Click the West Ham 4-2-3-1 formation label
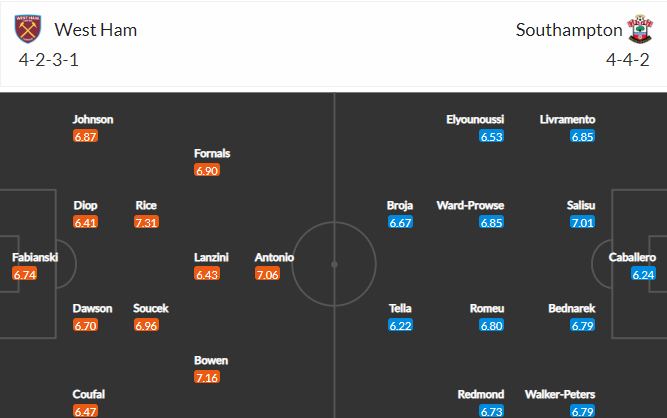 (x=48, y=60)
